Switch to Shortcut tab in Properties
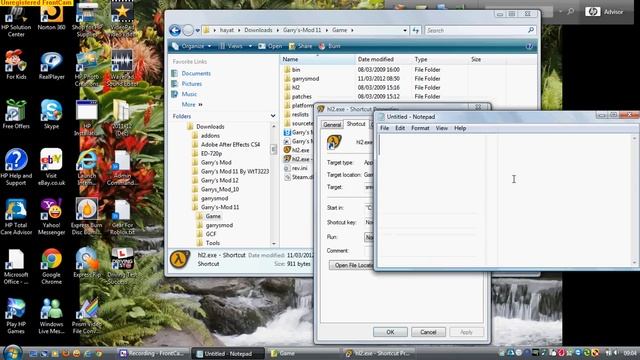The image size is (640, 360). pyautogui.click(x=356, y=124)
